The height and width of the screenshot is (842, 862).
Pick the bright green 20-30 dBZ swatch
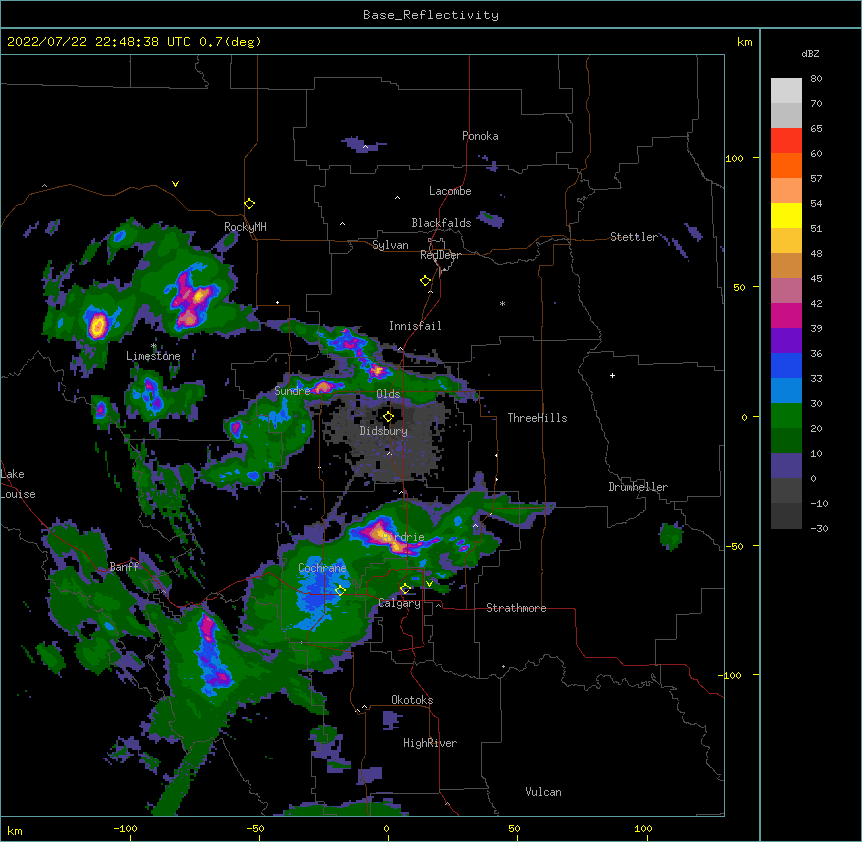pyautogui.click(x=786, y=416)
